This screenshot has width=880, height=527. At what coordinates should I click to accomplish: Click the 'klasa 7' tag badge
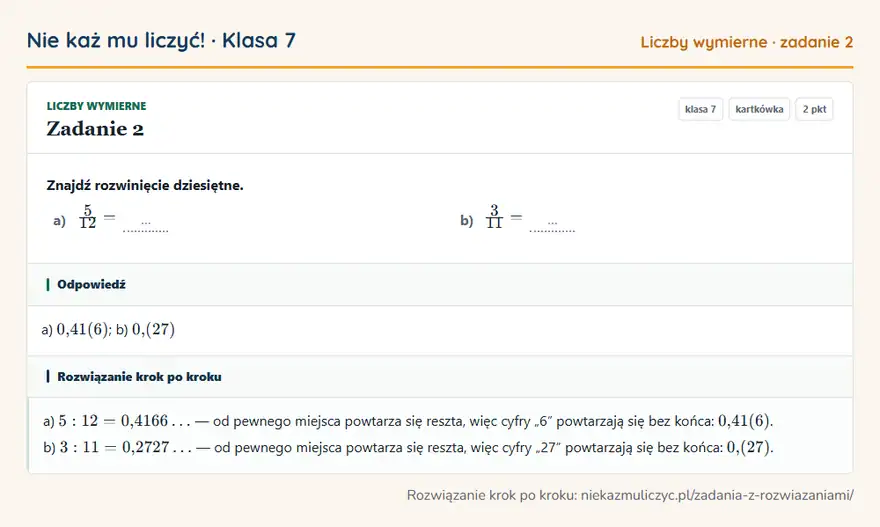700,109
